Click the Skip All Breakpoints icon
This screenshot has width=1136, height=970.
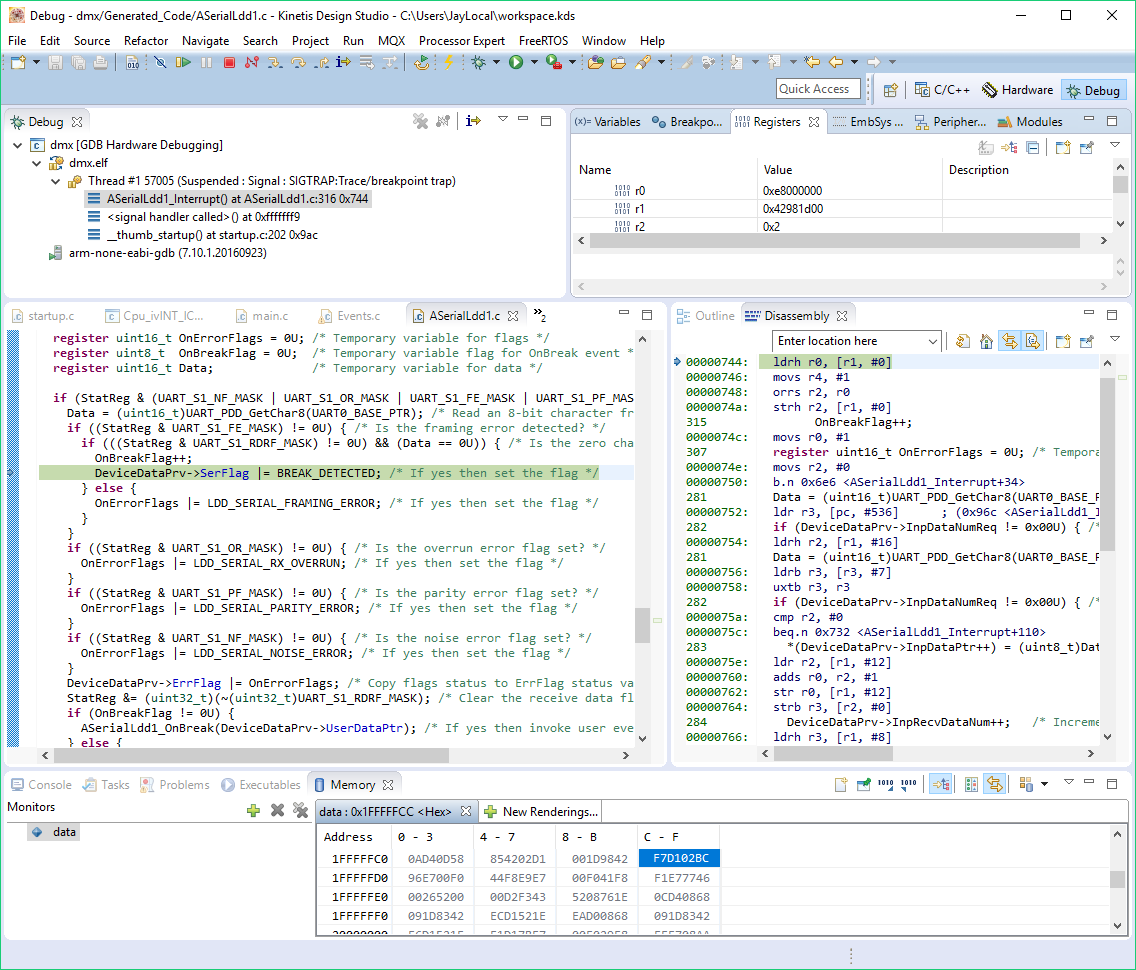pyautogui.click(x=160, y=63)
